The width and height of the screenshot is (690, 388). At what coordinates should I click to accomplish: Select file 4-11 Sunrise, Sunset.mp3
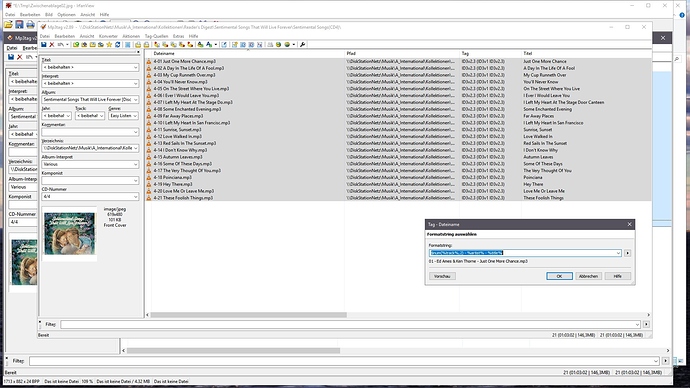(x=177, y=130)
